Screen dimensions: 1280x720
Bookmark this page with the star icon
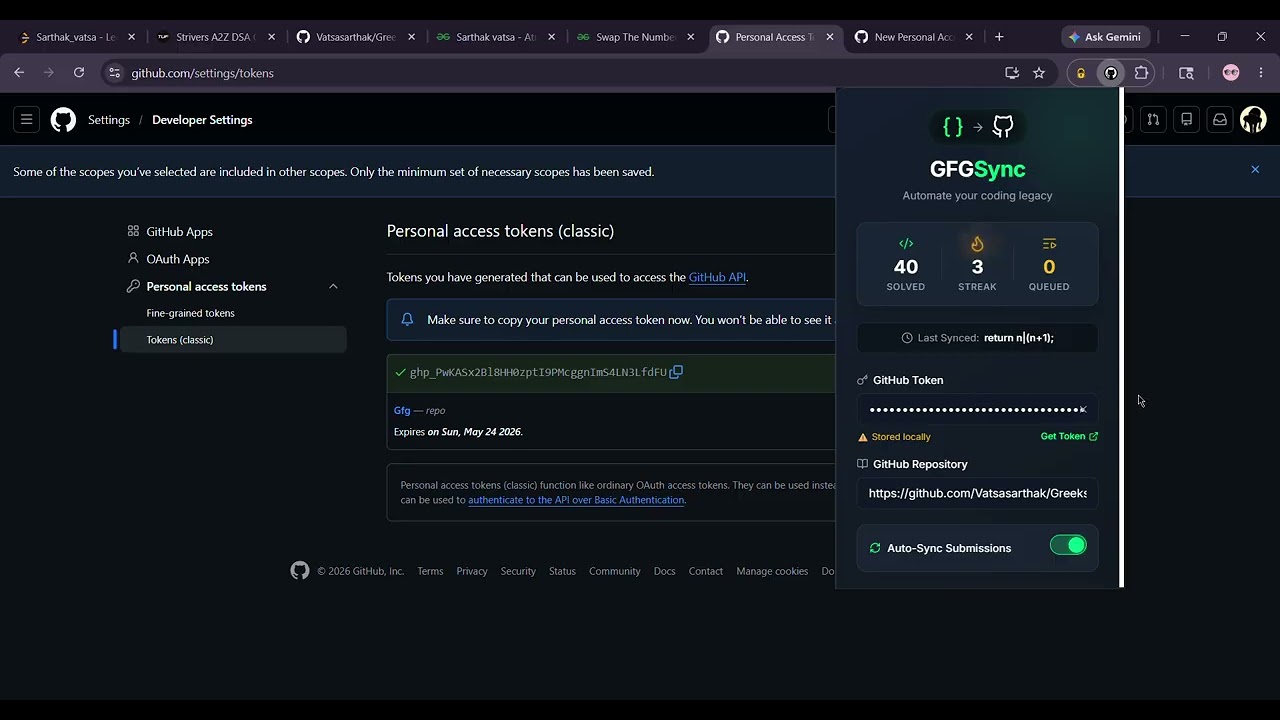[1039, 73]
